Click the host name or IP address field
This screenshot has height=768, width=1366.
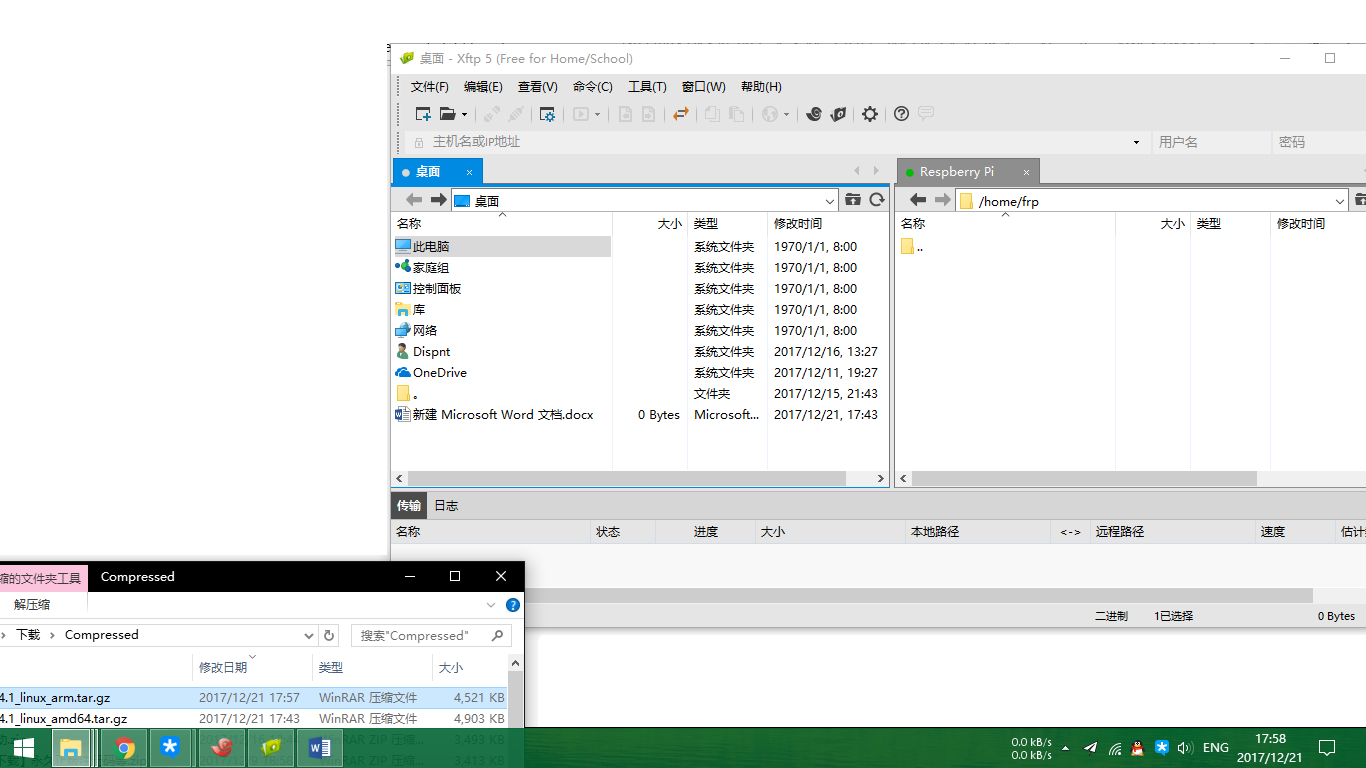coord(778,142)
